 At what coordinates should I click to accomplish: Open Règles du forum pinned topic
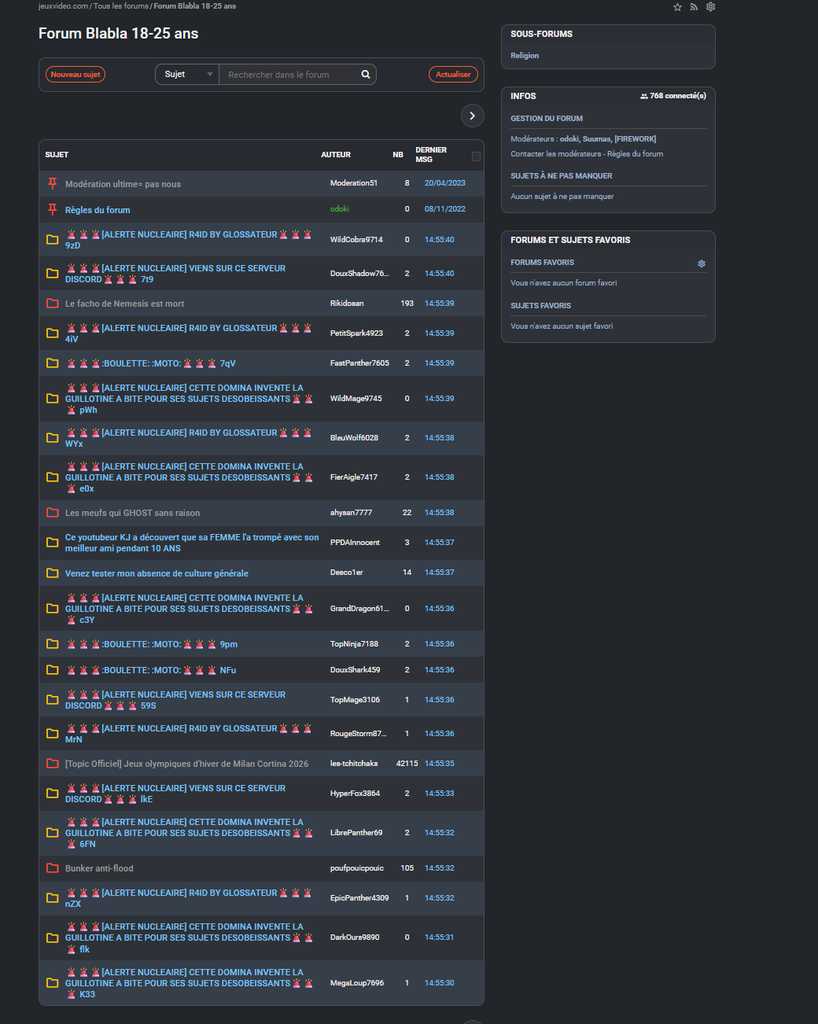pos(97,210)
